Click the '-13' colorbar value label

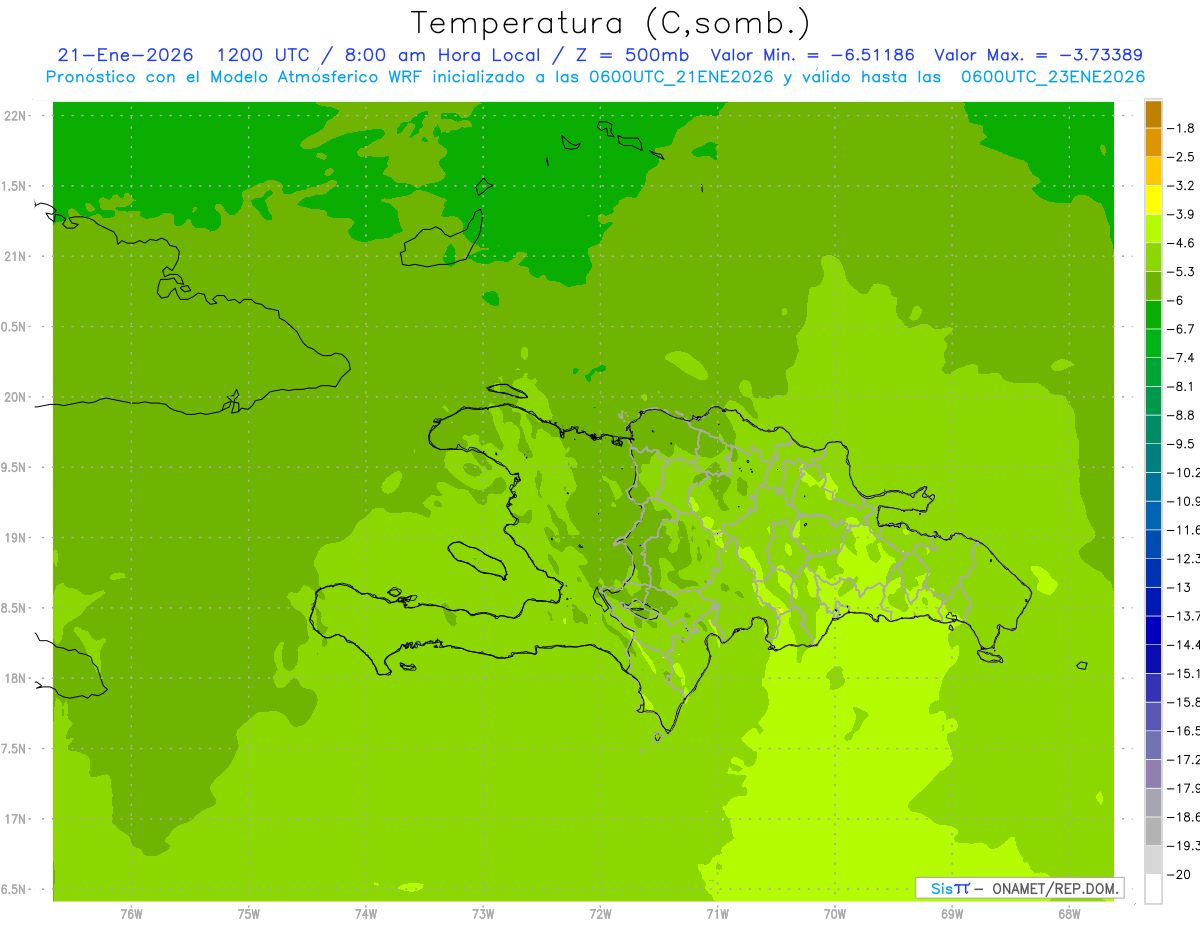[x=1179, y=587]
